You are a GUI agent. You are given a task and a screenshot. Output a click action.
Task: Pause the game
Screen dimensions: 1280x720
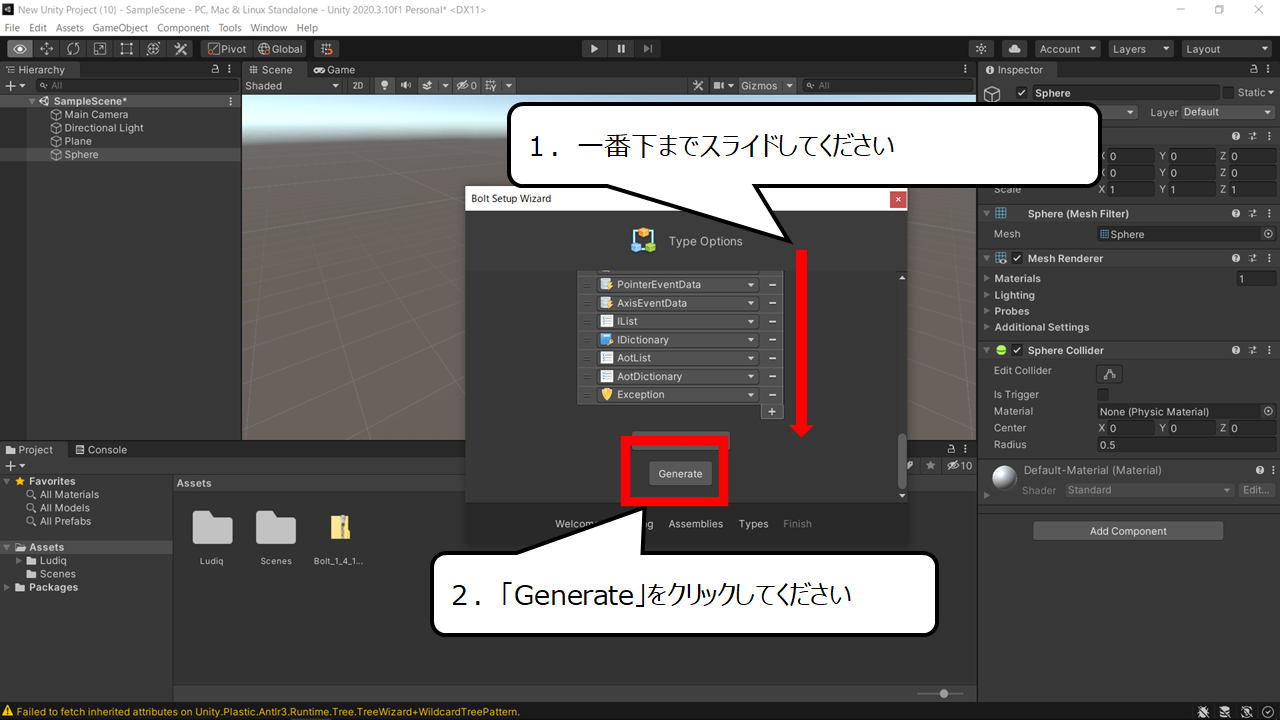tap(622, 49)
